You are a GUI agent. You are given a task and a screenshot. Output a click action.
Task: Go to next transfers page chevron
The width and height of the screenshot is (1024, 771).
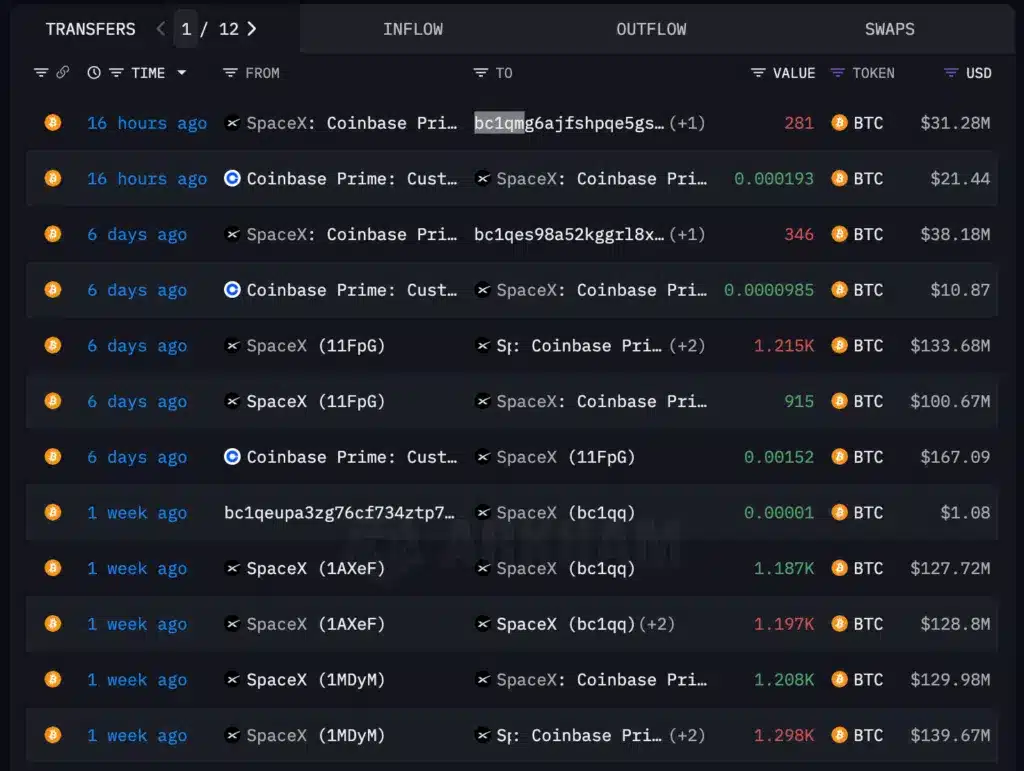(252, 29)
